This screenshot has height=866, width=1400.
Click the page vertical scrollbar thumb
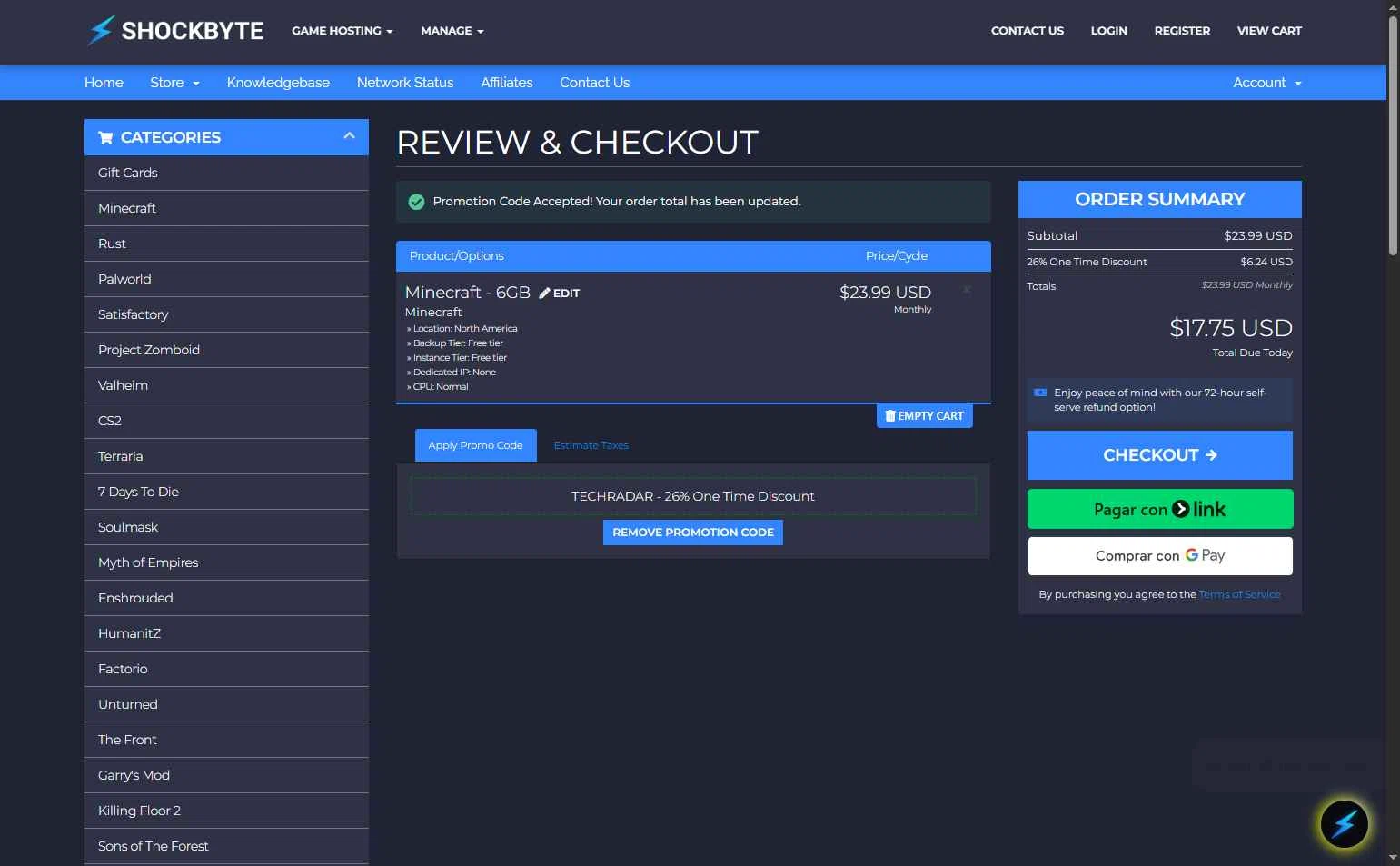pos(1393,134)
